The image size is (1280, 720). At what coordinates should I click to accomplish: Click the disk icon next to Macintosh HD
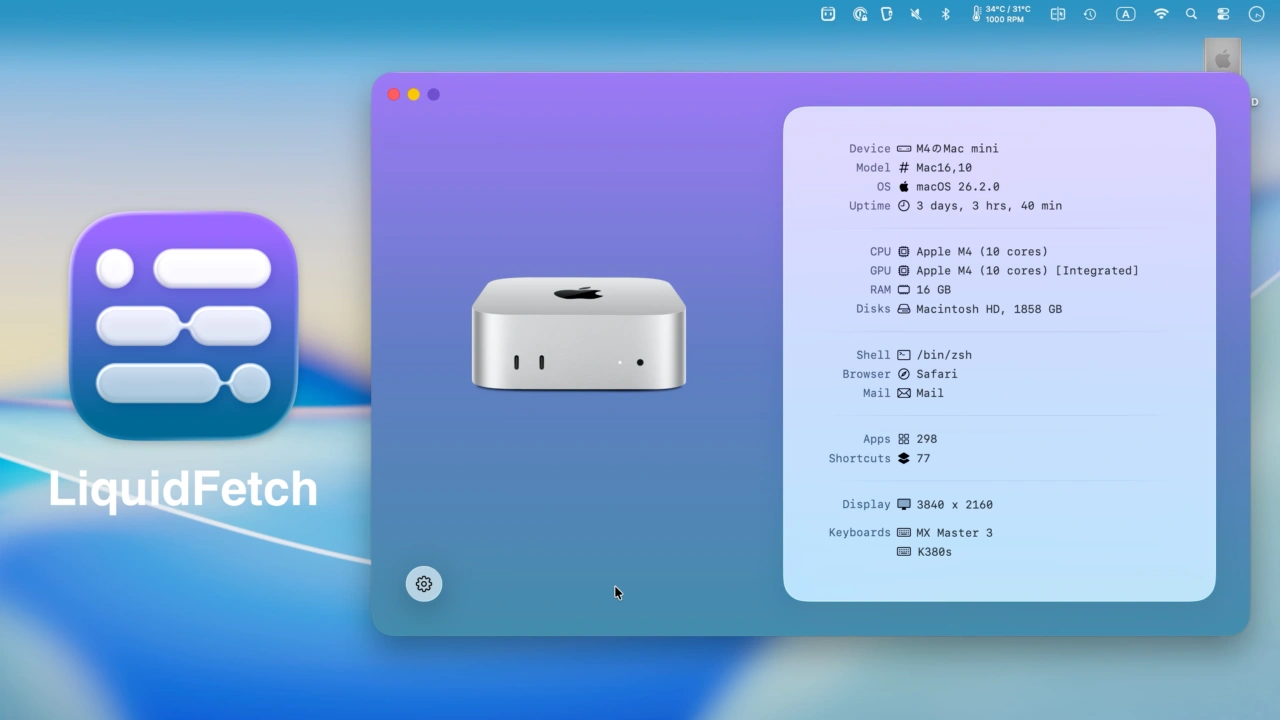pyautogui.click(x=903, y=309)
